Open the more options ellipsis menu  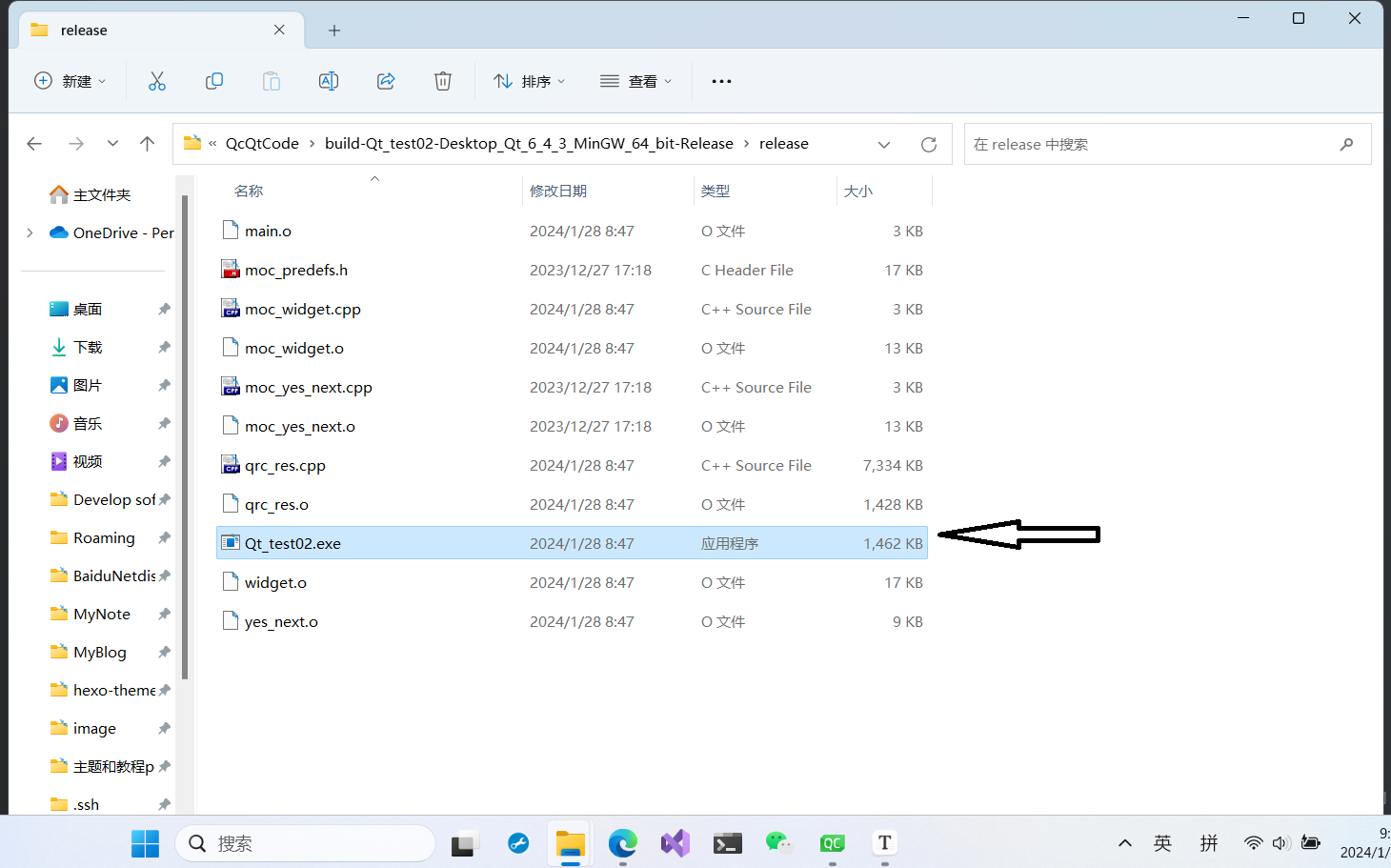(x=721, y=81)
